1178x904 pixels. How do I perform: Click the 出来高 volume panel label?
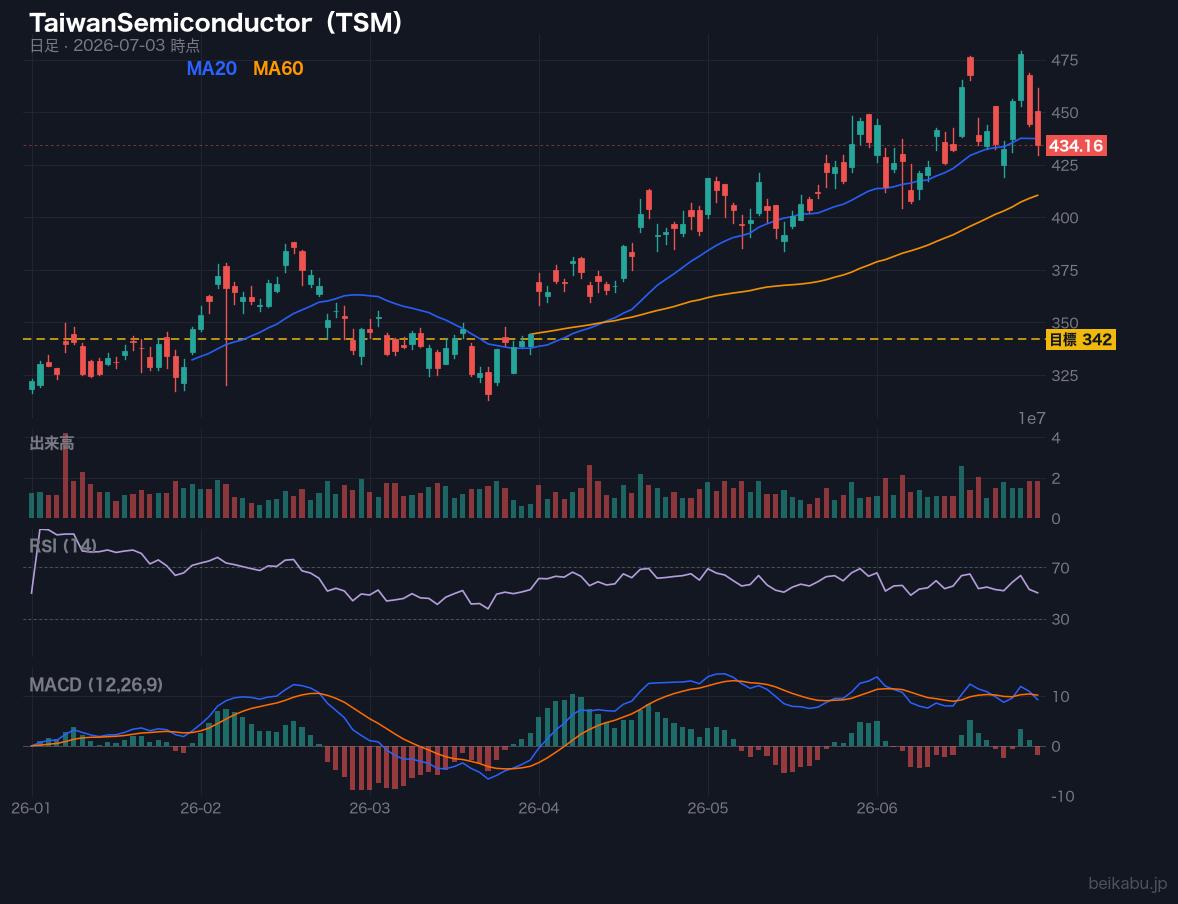tap(51, 443)
